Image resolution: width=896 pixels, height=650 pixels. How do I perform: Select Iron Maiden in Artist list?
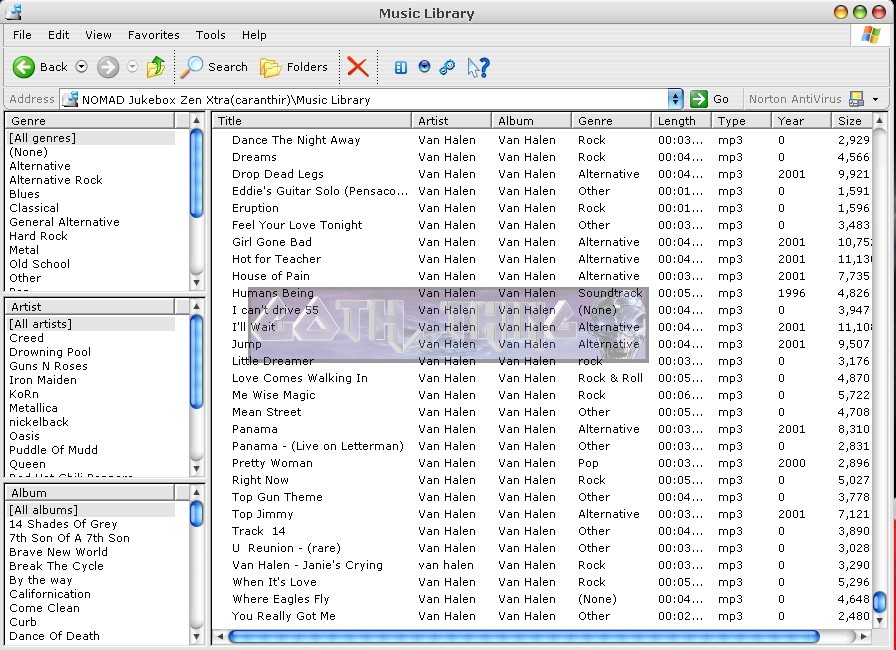[x=43, y=380]
